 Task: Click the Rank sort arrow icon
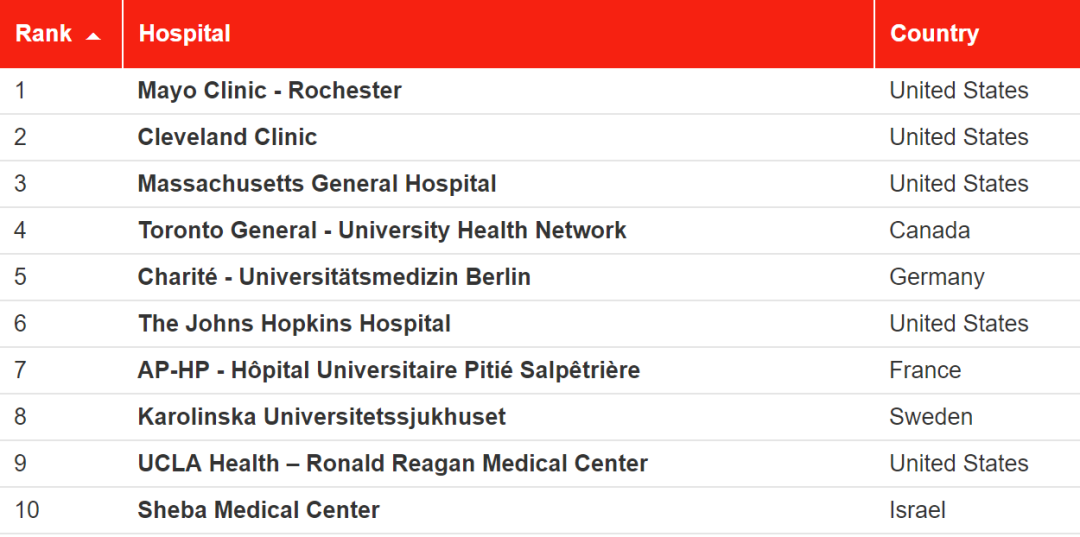(x=93, y=36)
